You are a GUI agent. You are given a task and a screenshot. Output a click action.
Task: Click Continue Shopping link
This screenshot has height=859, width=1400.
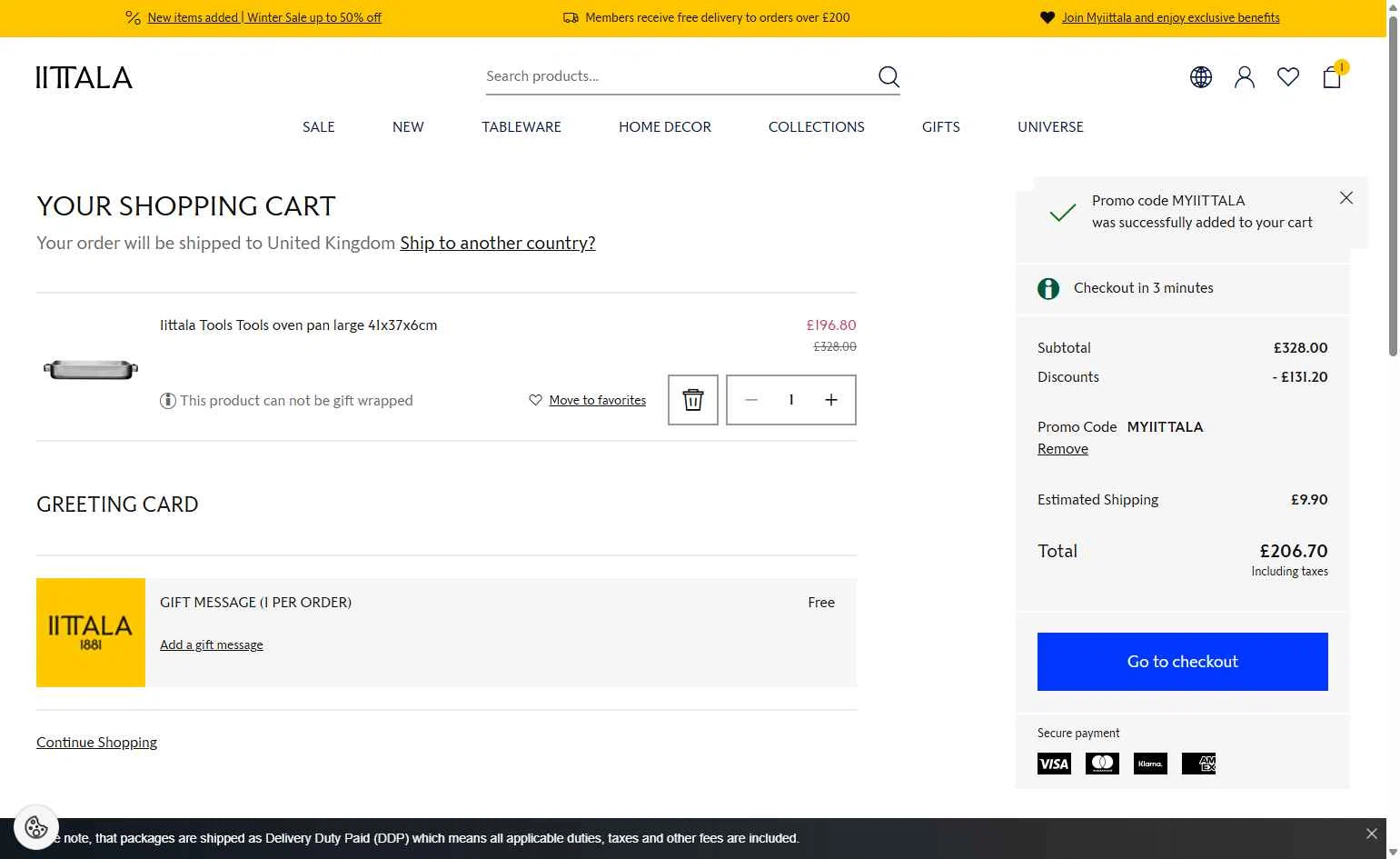pos(96,743)
